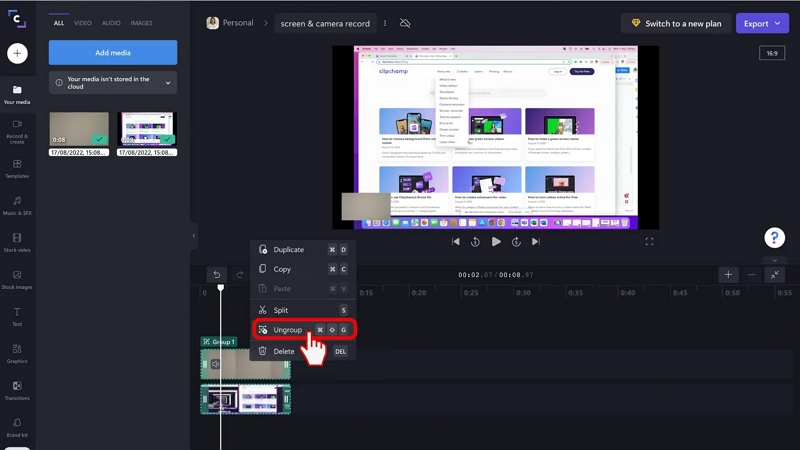The width and height of the screenshot is (800, 450).
Task: Play the video preview
Action: pyautogui.click(x=496, y=242)
